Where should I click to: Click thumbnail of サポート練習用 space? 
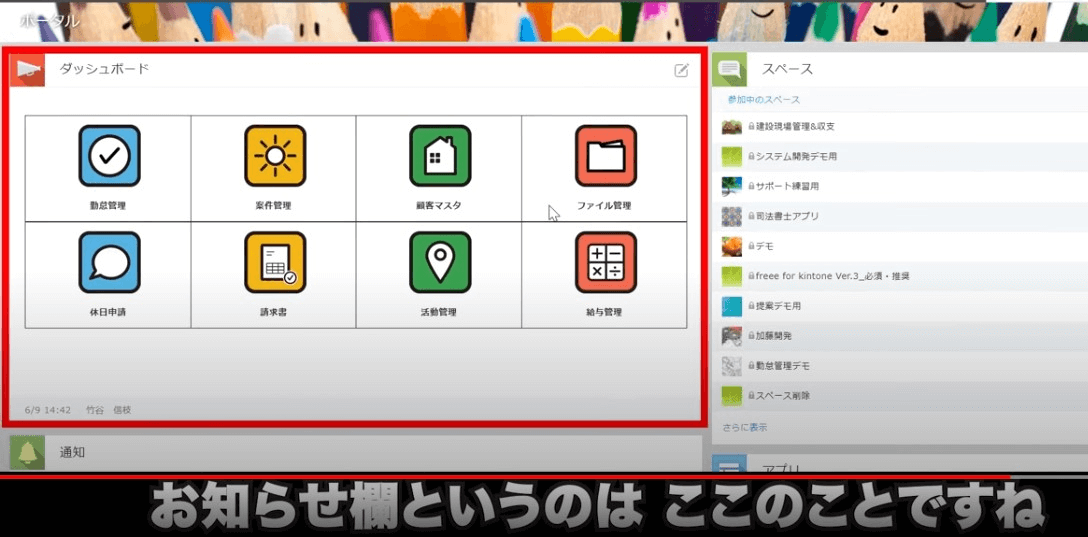731,187
